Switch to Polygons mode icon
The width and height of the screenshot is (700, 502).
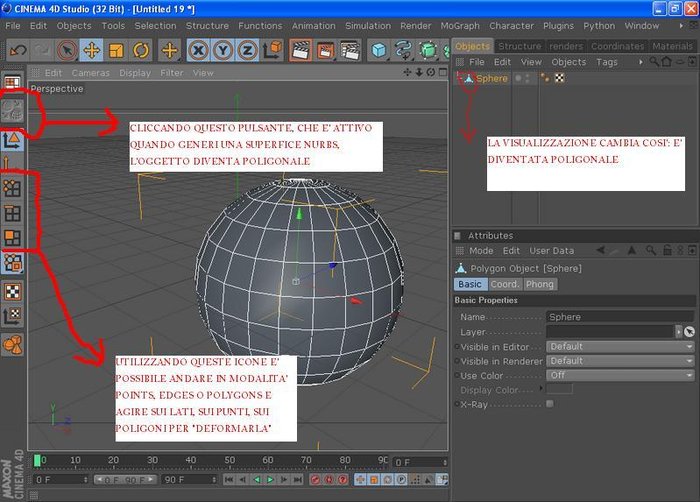click(12, 238)
